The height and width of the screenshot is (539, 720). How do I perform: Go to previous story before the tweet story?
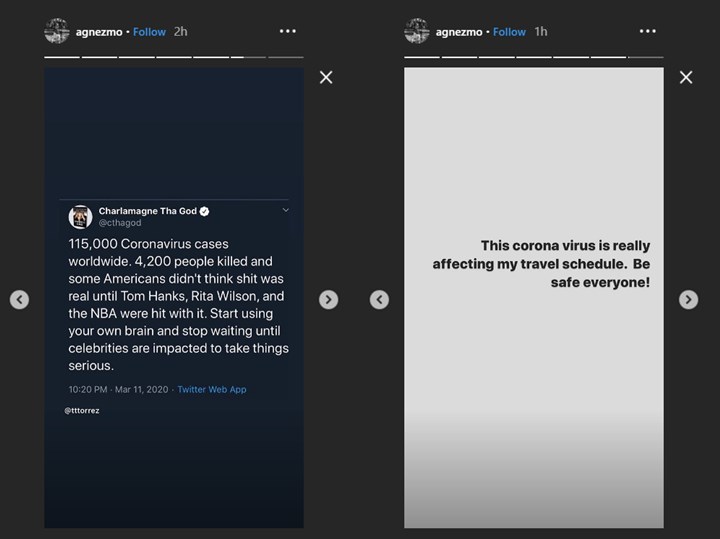(19, 299)
